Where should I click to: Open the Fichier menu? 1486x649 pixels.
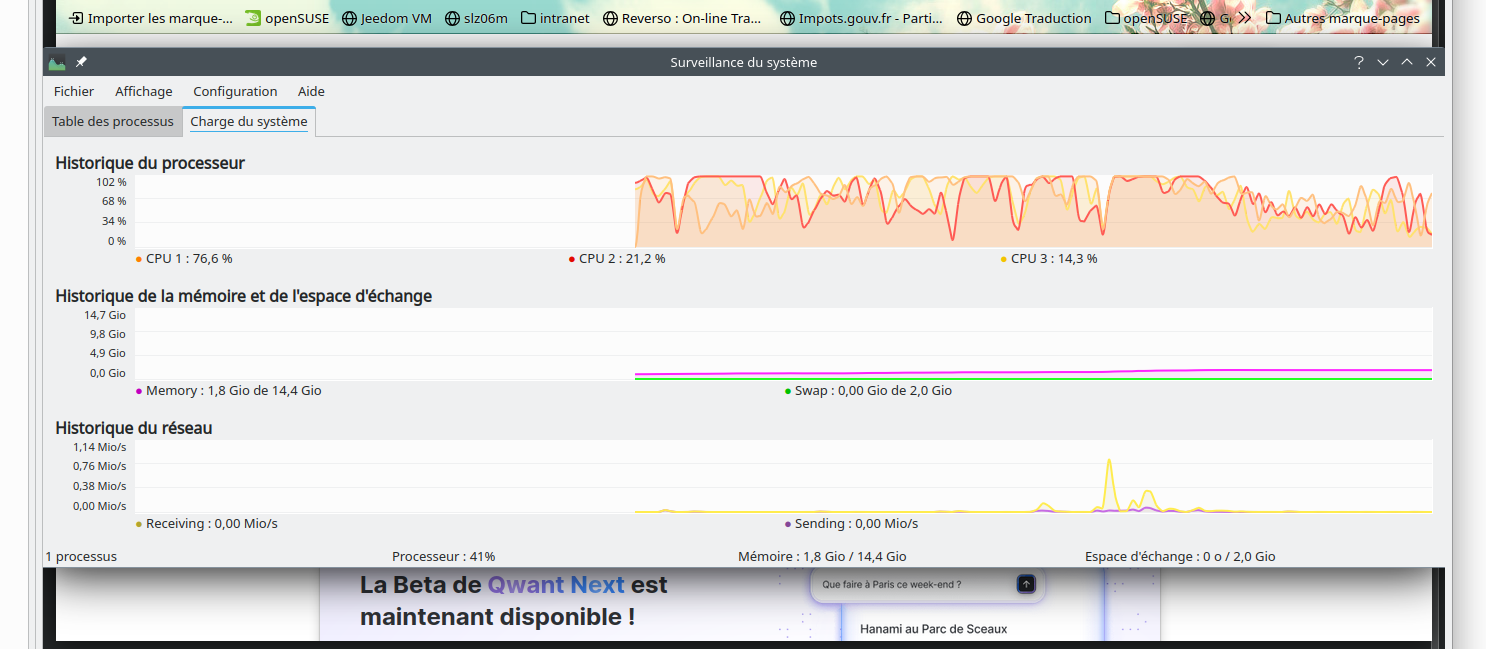click(74, 91)
